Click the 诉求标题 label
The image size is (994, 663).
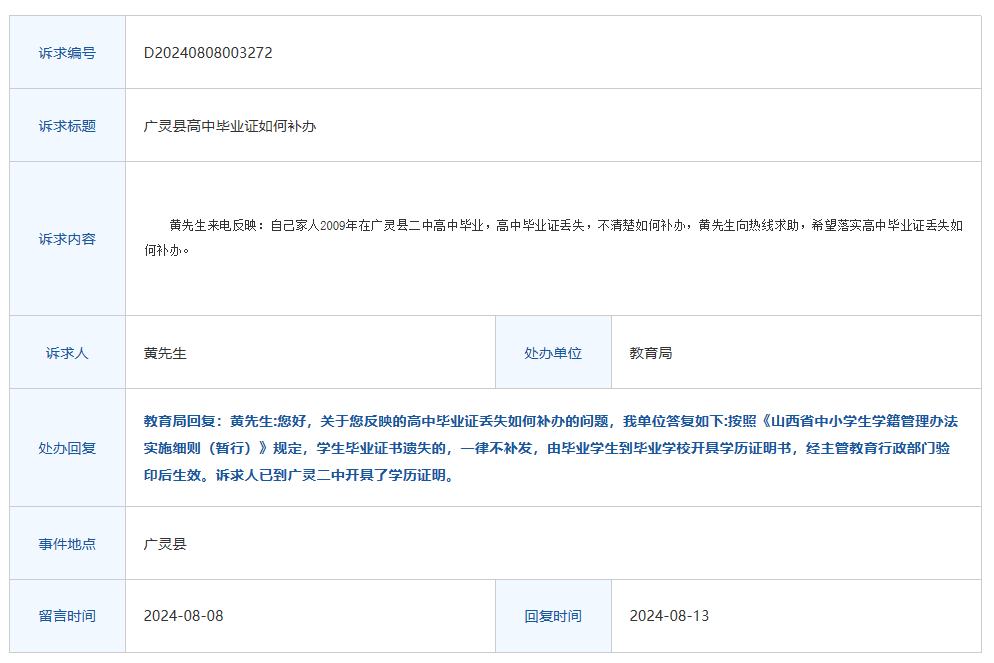pos(67,126)
